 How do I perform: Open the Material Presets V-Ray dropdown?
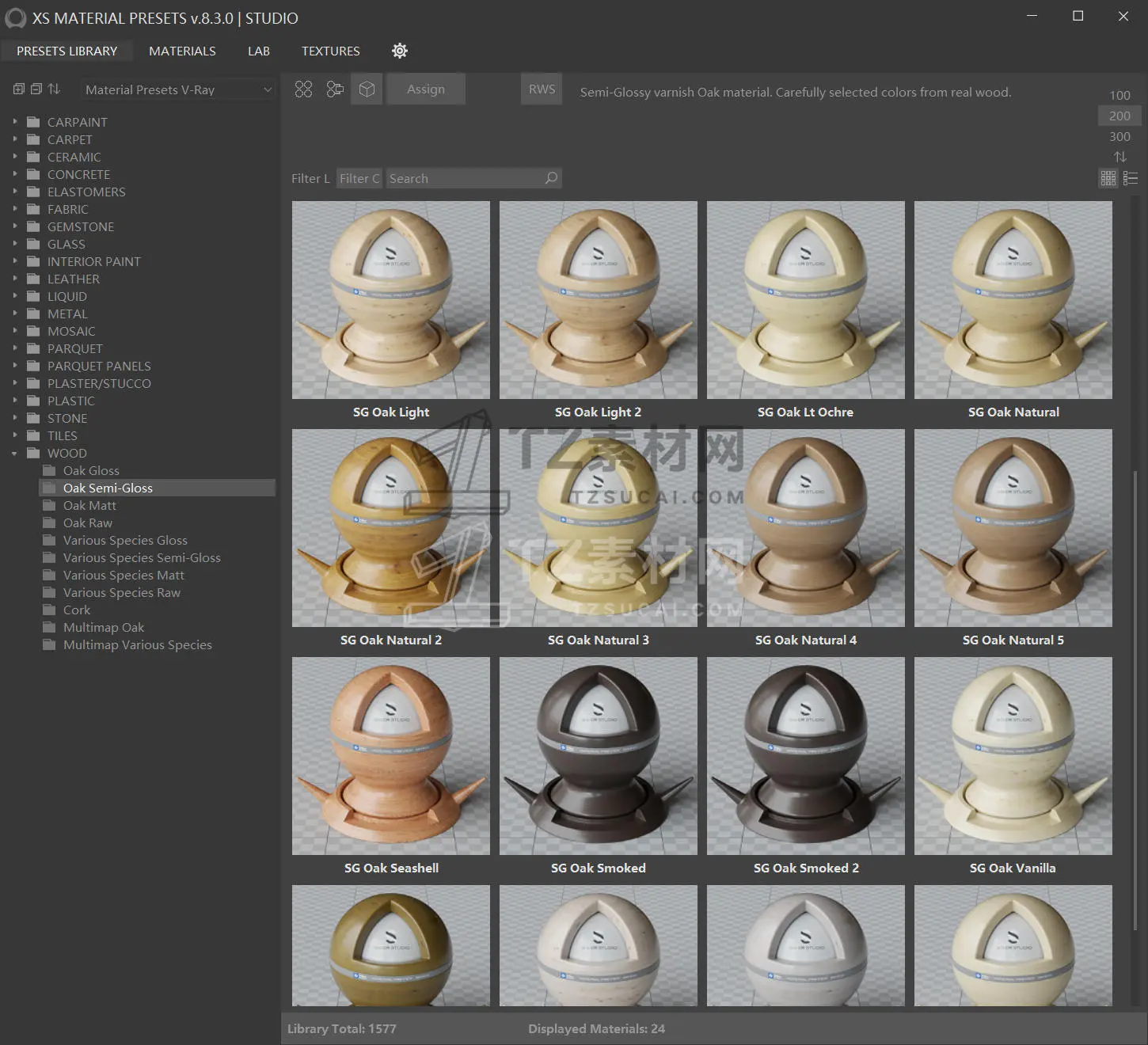pos(178,90)
